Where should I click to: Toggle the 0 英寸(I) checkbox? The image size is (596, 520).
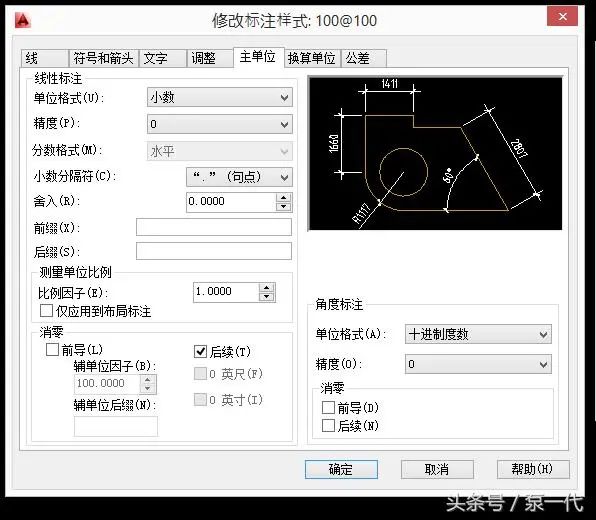[200, 400]
